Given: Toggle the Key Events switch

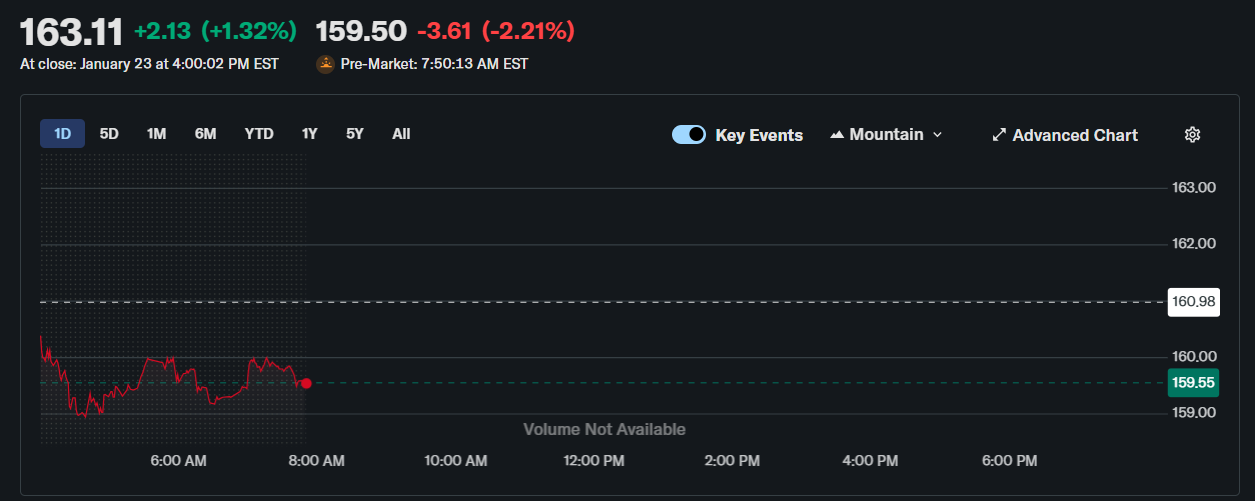Looking at the screenshot, I should click(689, 135).
